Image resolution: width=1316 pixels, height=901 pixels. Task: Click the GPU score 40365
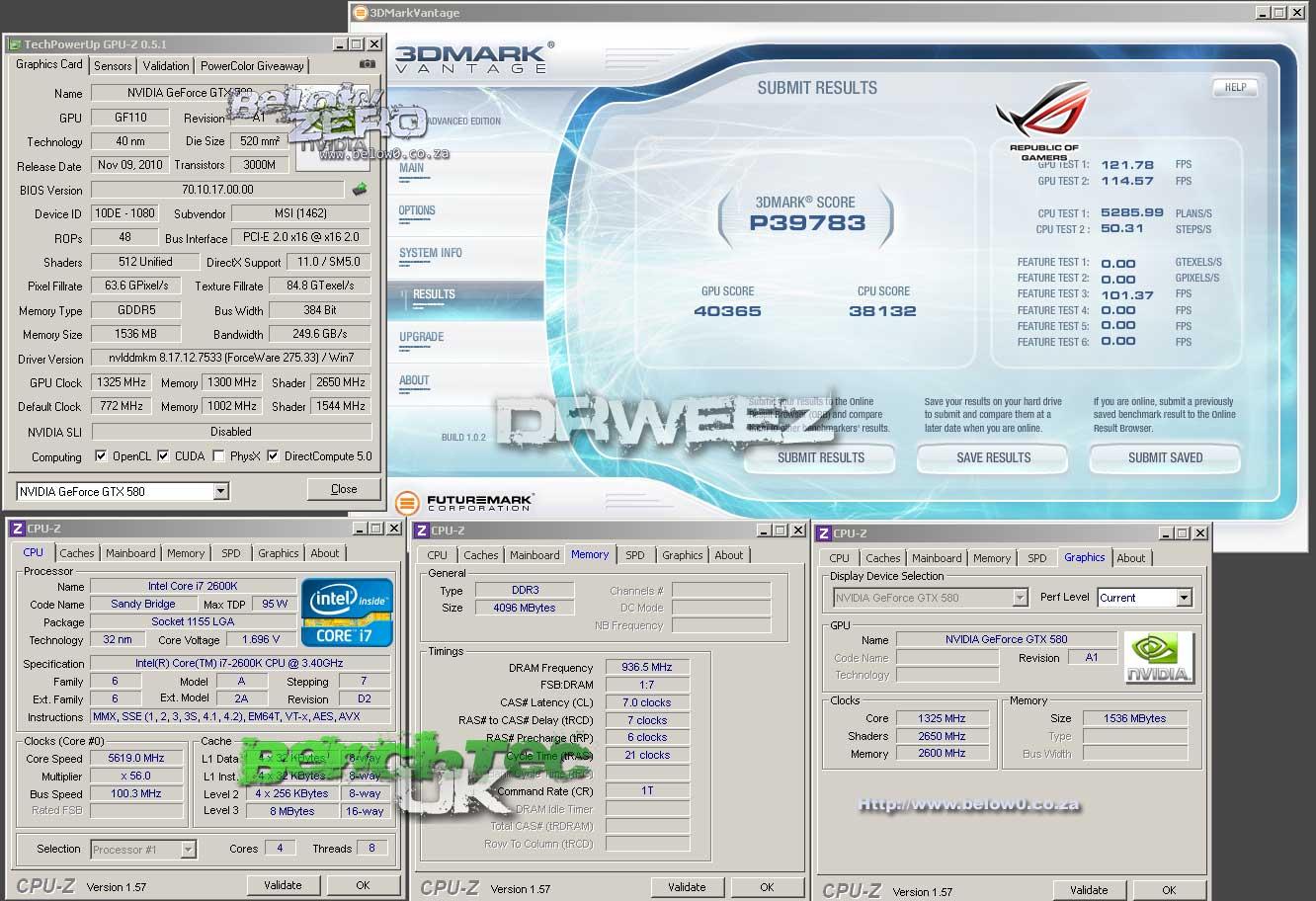727,310
